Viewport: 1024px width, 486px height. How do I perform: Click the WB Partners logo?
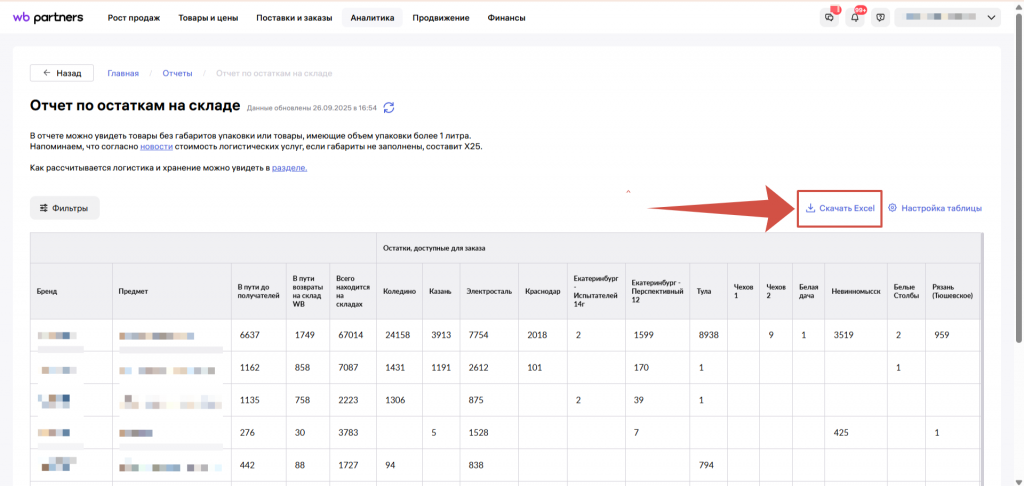coord(47,18)
